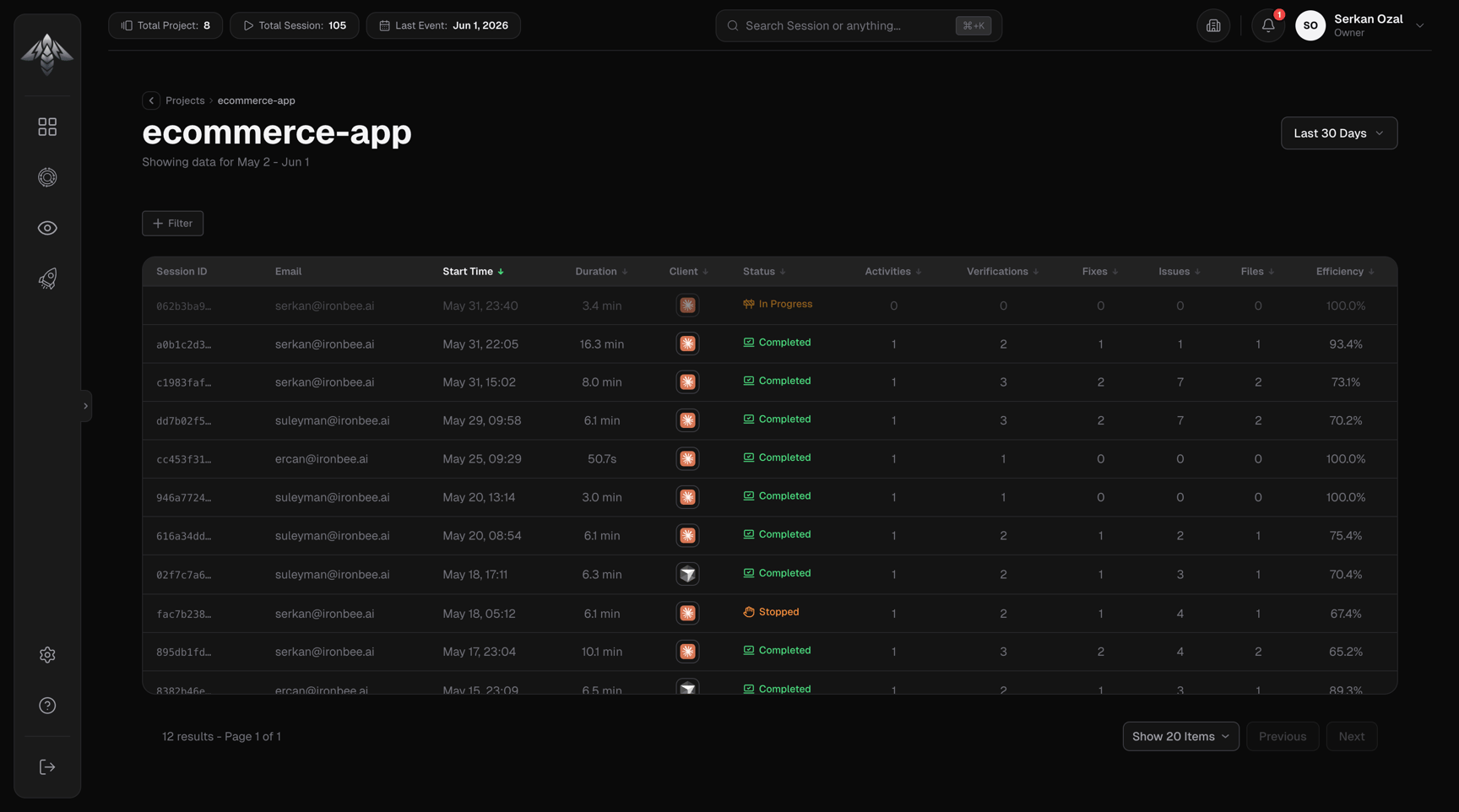
Task: Click client icon in the dd7b02f5 row
Action: (x=687, y=420)
